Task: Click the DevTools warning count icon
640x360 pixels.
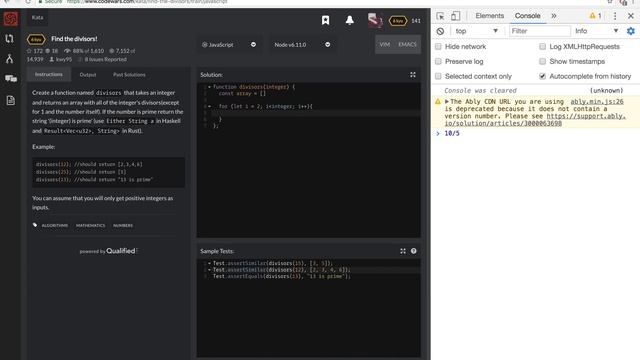Action: click(x=595, y=16)
